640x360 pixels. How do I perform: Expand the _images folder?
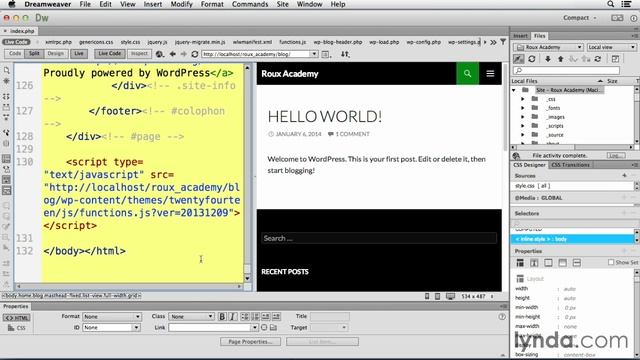click(523, 117)
